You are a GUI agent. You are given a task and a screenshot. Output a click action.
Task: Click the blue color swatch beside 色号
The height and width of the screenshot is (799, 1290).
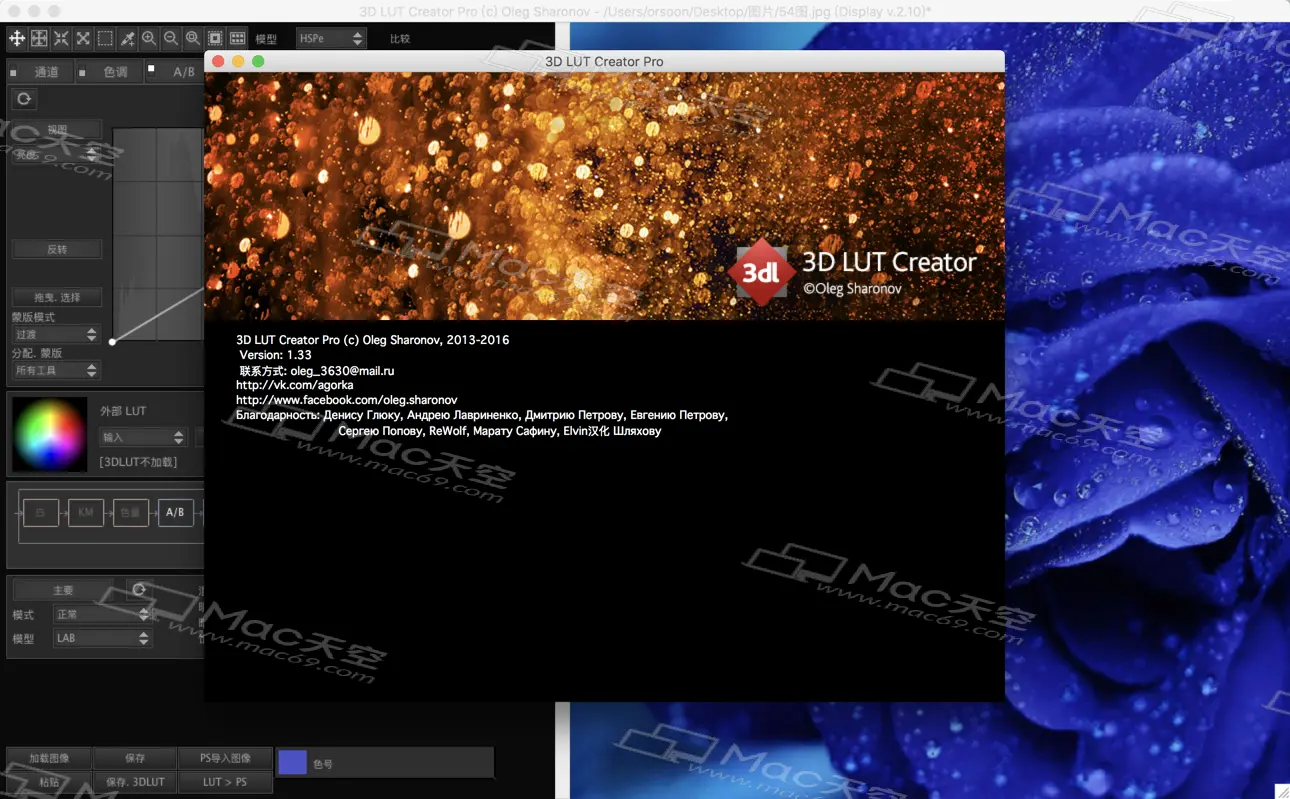point(292,762)
